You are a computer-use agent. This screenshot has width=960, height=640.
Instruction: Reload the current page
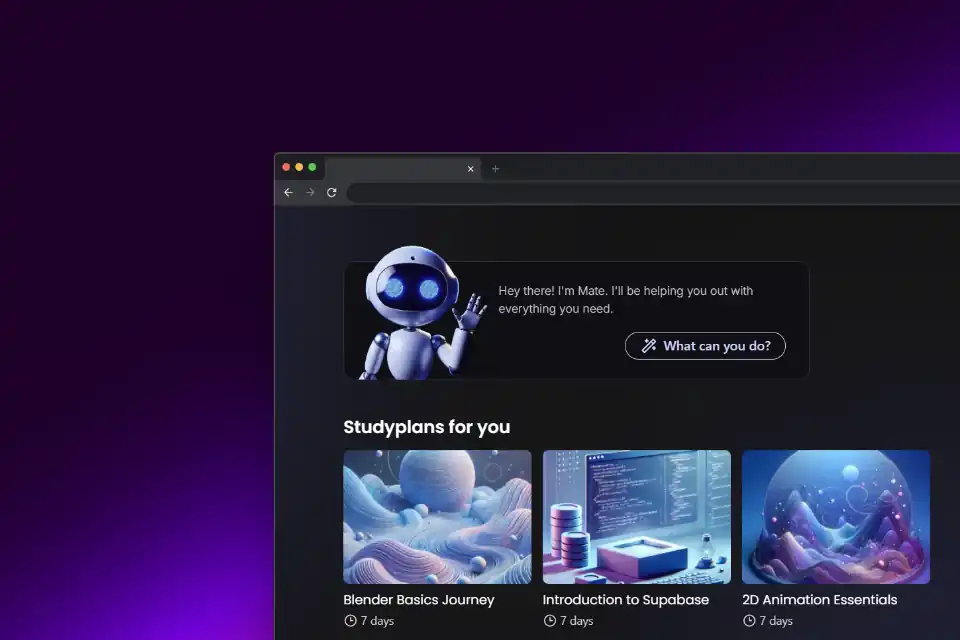(x=332, y=192)
